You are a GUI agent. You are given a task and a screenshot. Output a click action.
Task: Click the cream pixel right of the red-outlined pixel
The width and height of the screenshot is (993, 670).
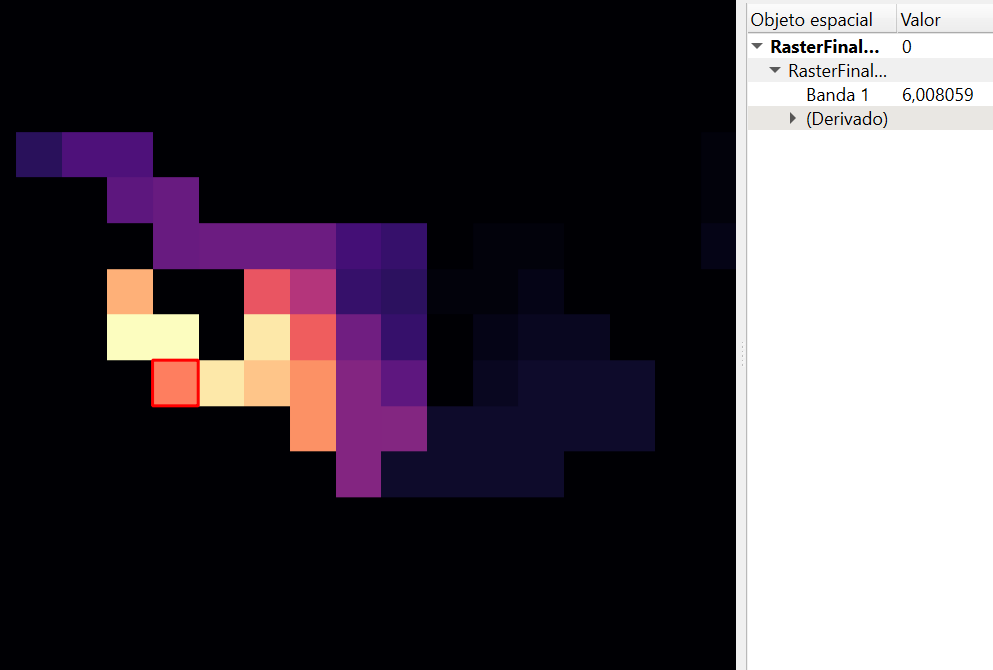click(221, 383)
